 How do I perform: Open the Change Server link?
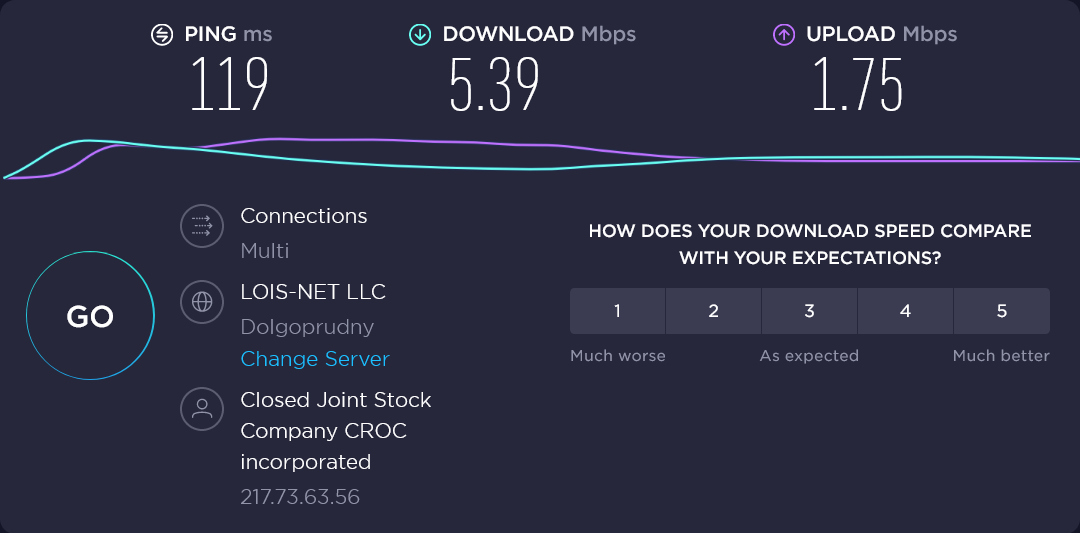click(x=315, y=359)
